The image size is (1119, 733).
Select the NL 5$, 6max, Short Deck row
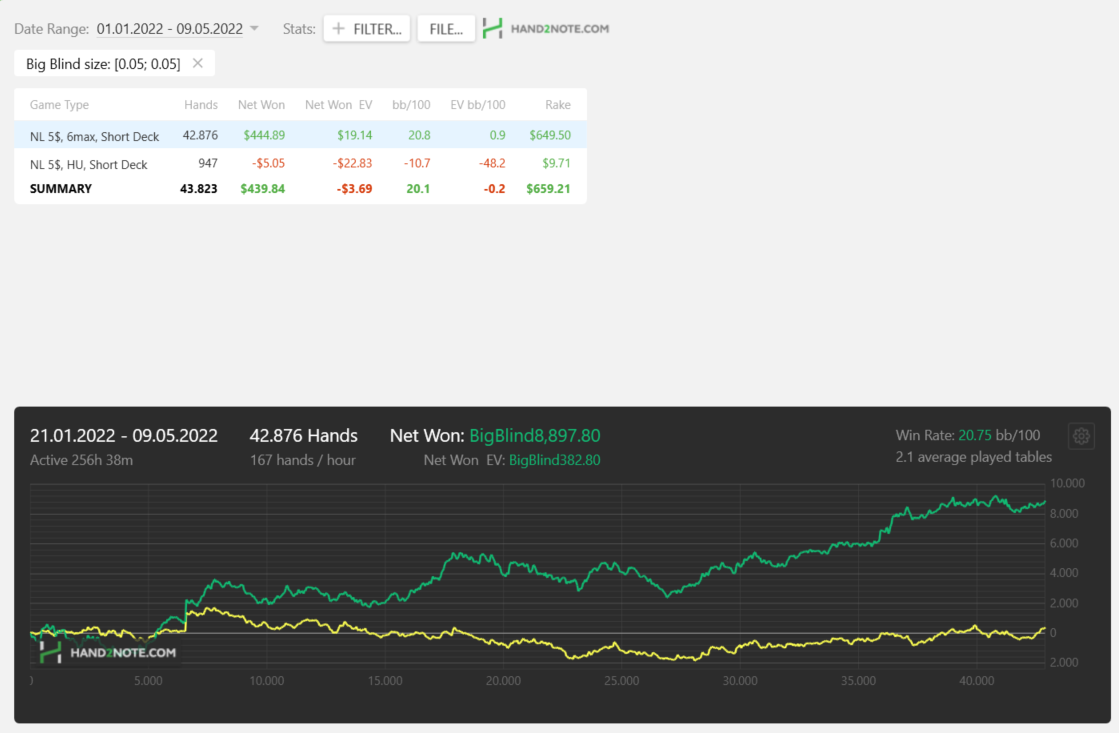(300, 135)
